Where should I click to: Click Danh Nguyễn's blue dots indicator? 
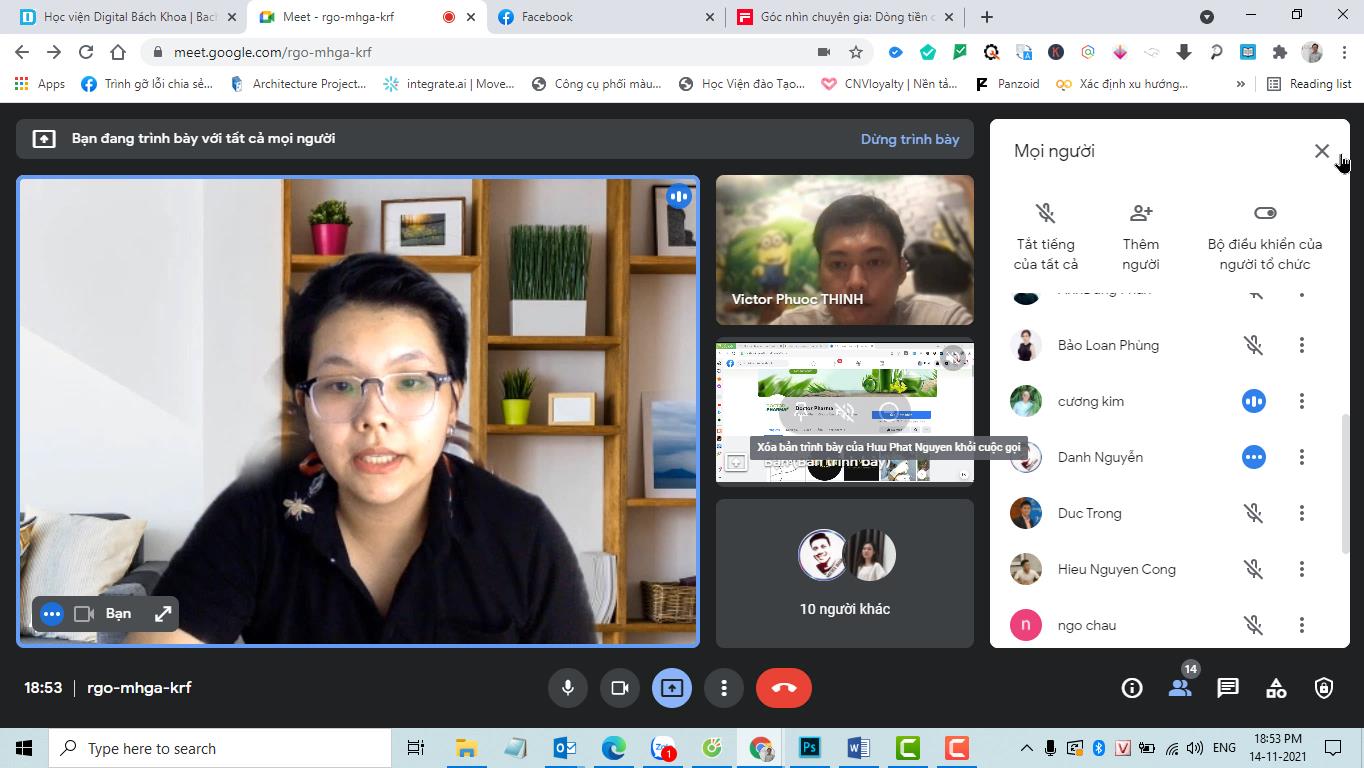(1253, 457)
